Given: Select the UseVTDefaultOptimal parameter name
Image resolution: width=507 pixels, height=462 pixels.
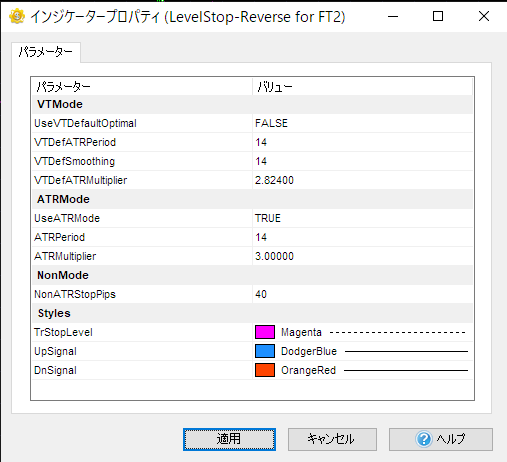Looking at the screenshot, I should pos(85,123).
